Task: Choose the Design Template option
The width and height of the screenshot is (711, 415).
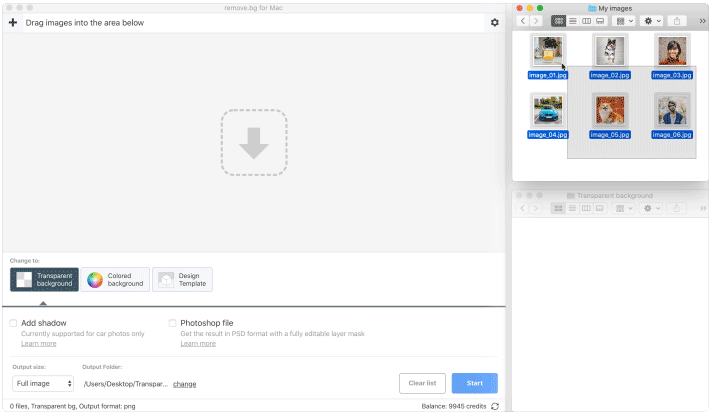Action: (x=182, y=280)
